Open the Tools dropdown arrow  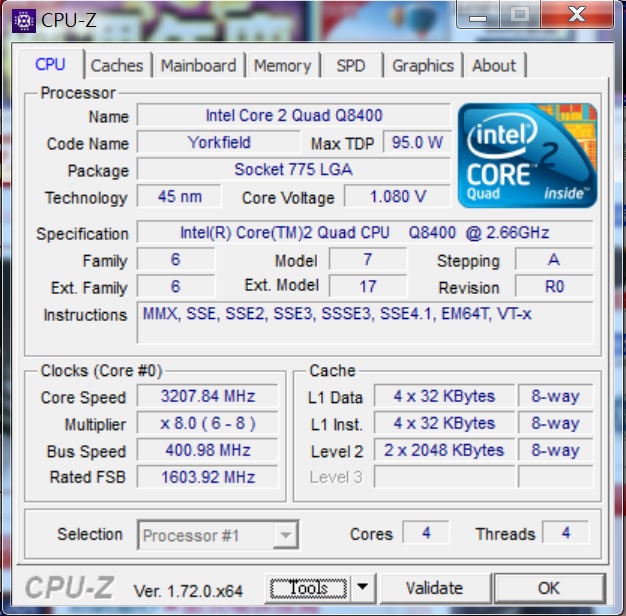(363, 588)
